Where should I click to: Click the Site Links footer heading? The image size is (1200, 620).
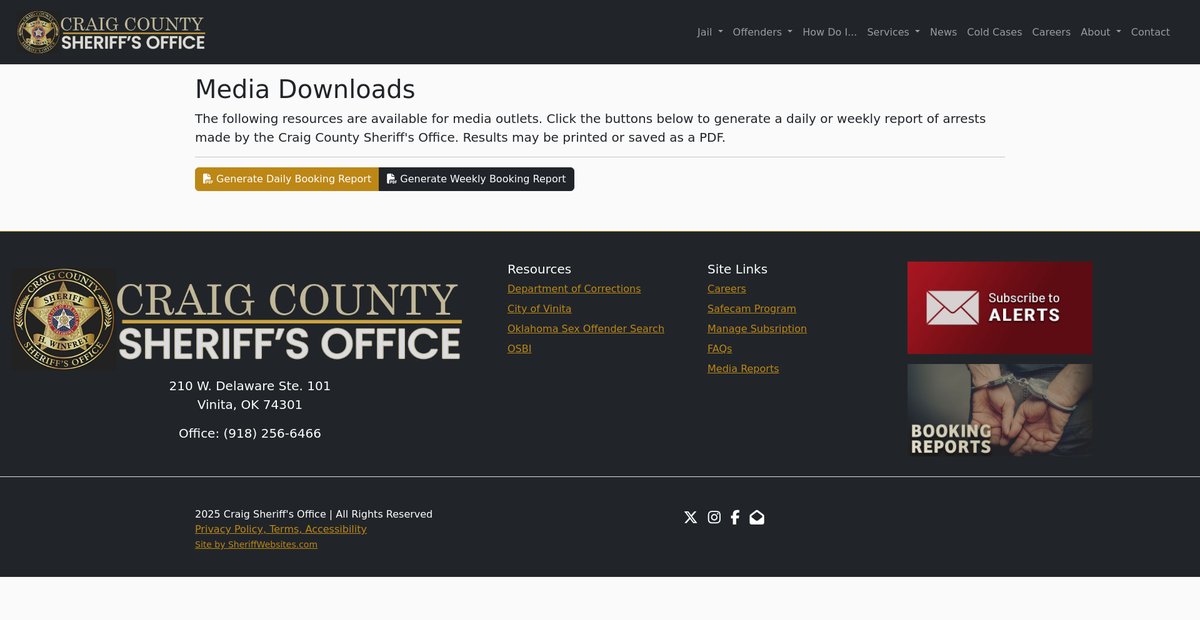point(737,269)
